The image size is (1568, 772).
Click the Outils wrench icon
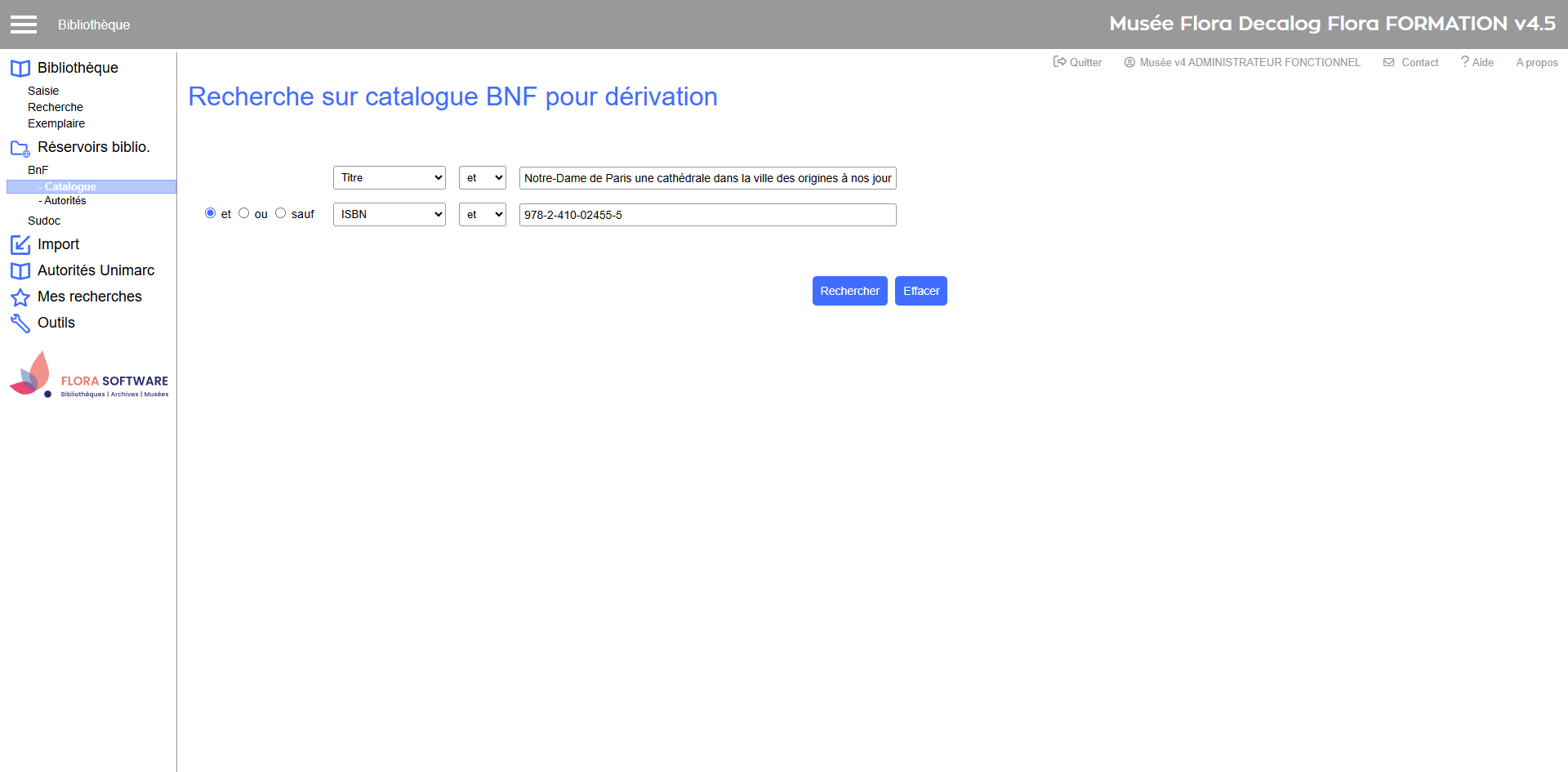(20, 324)
